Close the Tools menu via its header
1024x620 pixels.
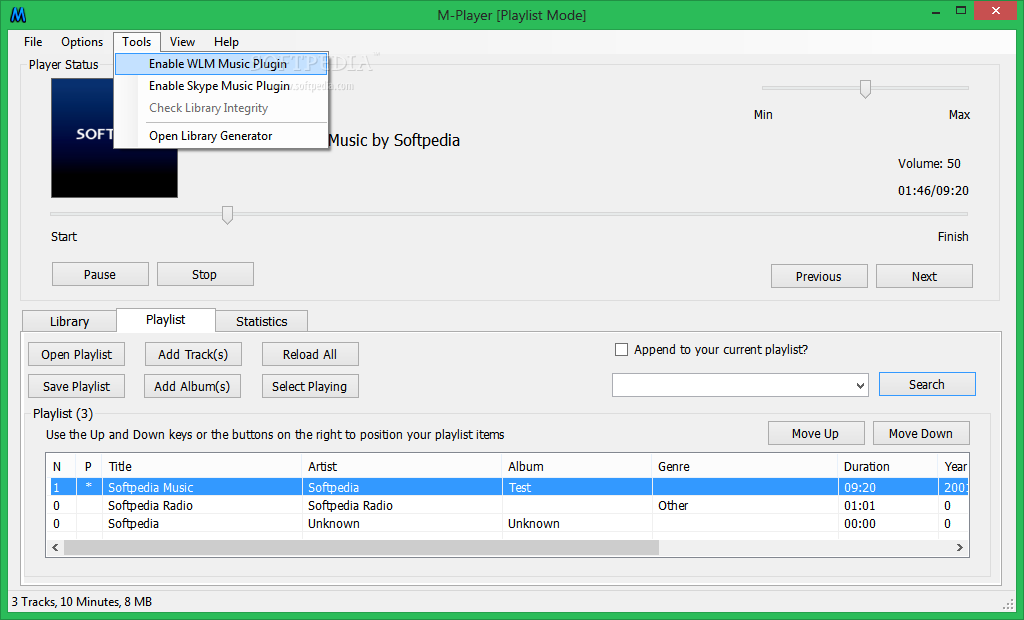(136, 42)
